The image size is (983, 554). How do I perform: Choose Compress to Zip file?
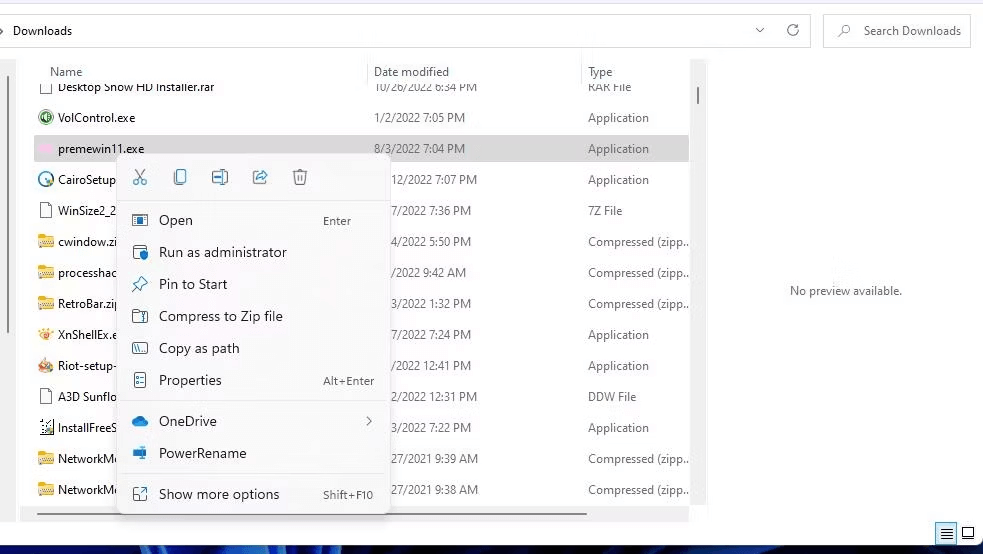(x=253, y=316)
